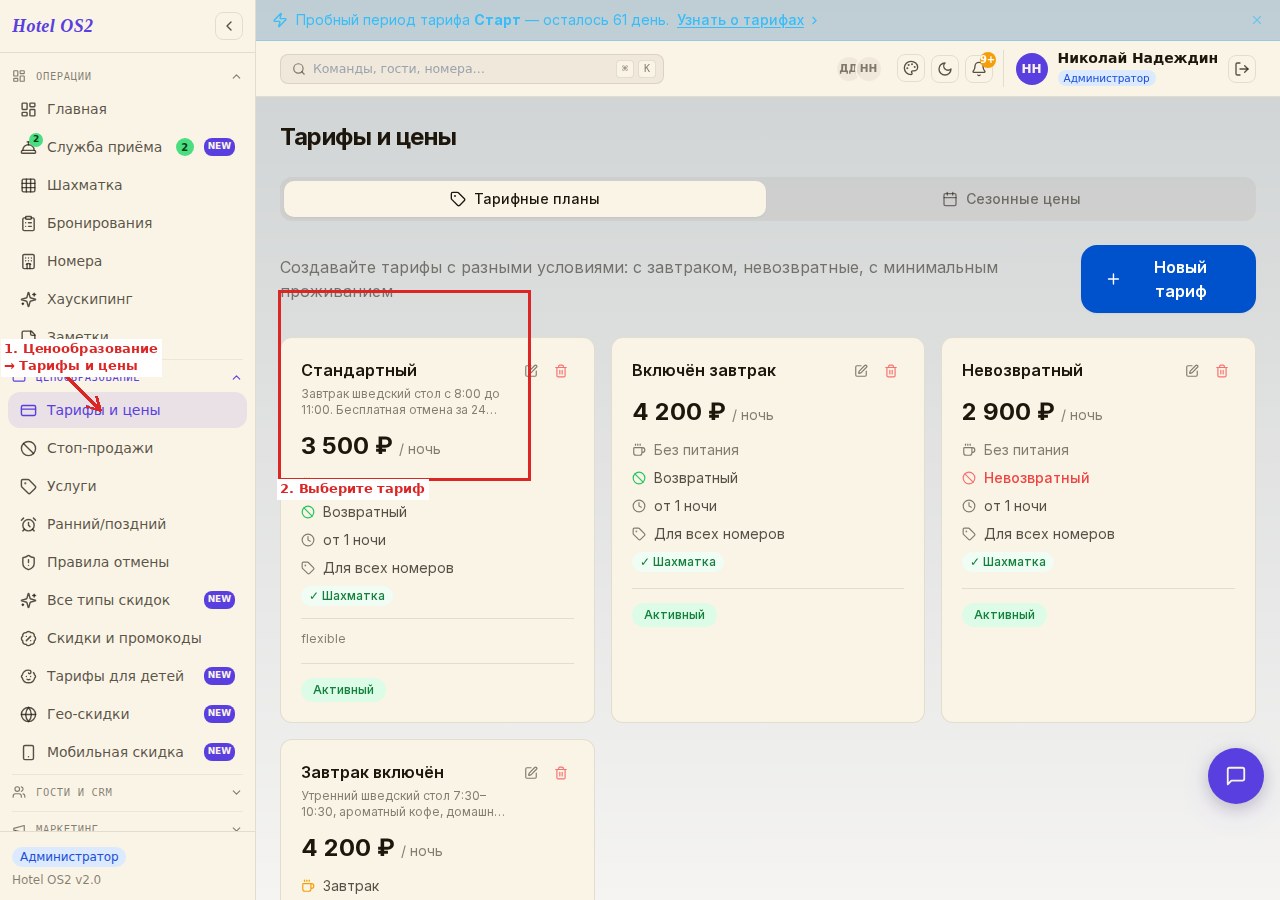Click Завтрак label on Завтрак включён card
Screen dimensions: 1280x900
pyautogui.click(x=351, y=886)
